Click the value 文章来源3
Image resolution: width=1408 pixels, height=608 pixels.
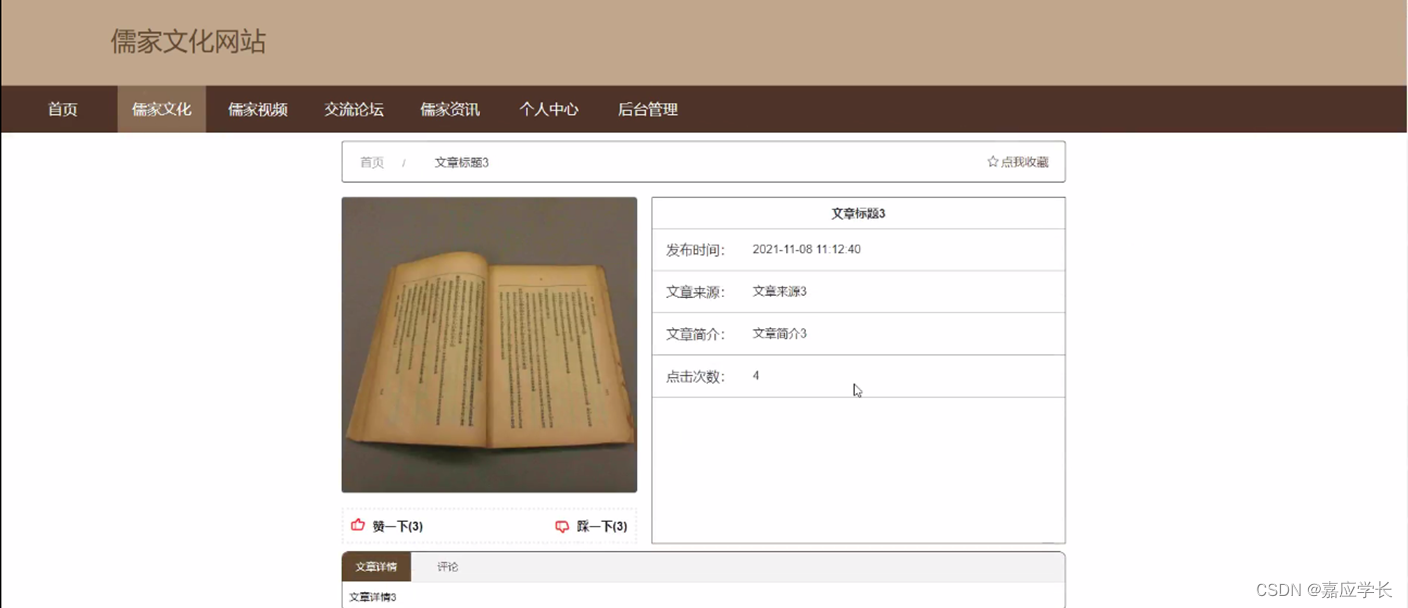click(780, 291)
